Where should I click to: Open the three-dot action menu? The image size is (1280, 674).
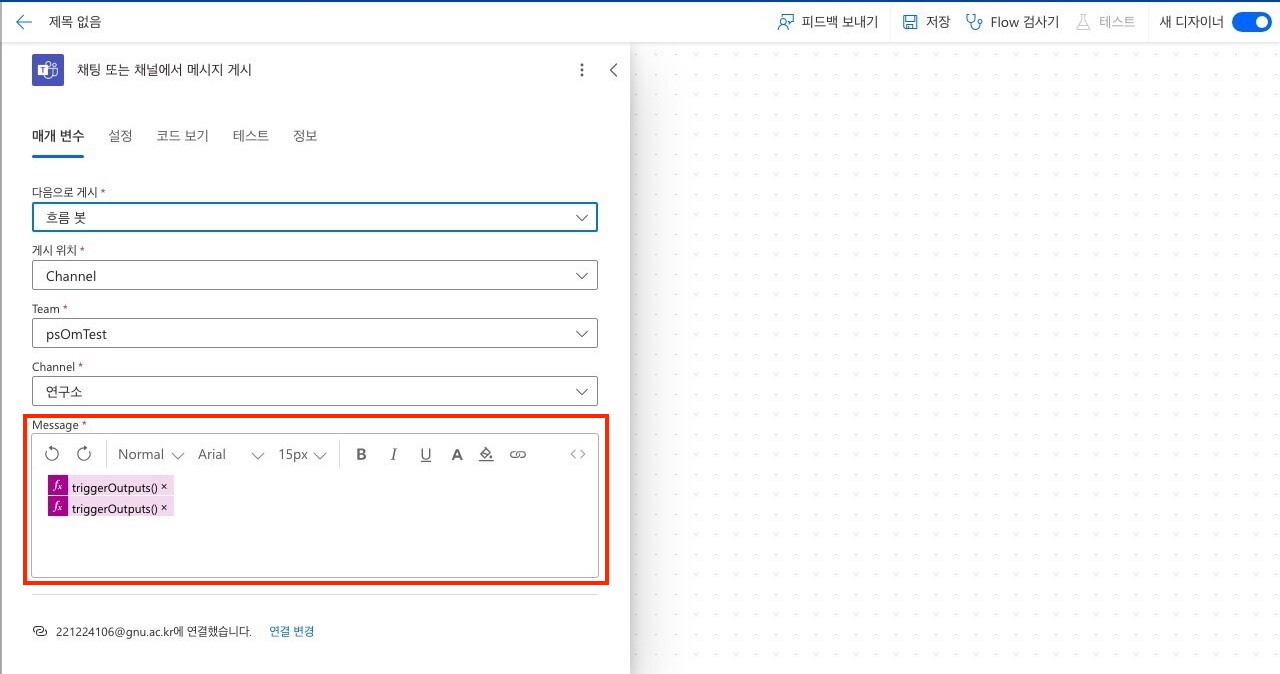(582, 70)
